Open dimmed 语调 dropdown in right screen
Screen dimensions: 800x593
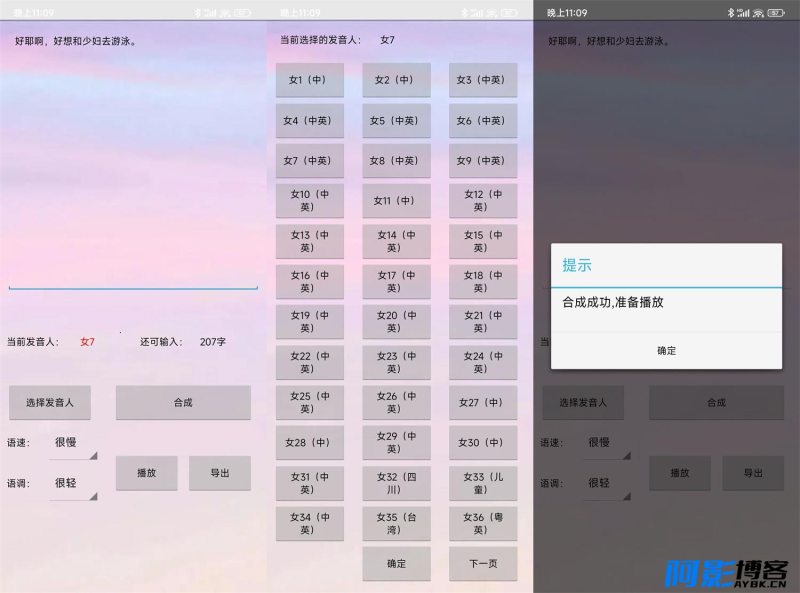606,483
